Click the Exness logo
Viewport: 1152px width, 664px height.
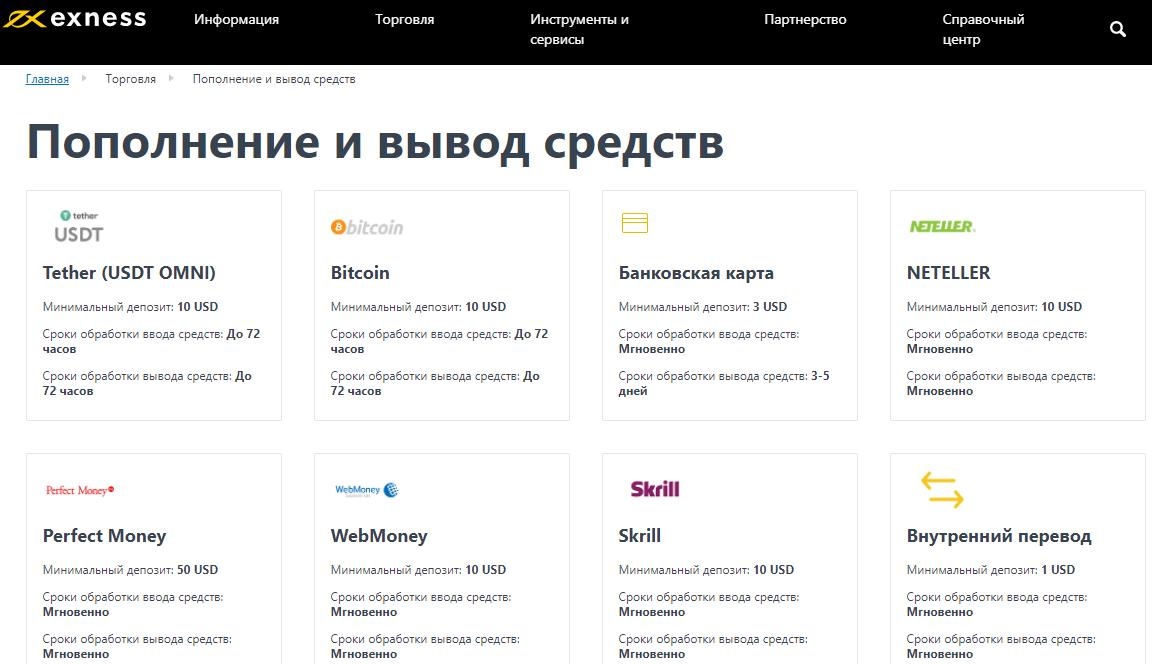click(74, 18)
